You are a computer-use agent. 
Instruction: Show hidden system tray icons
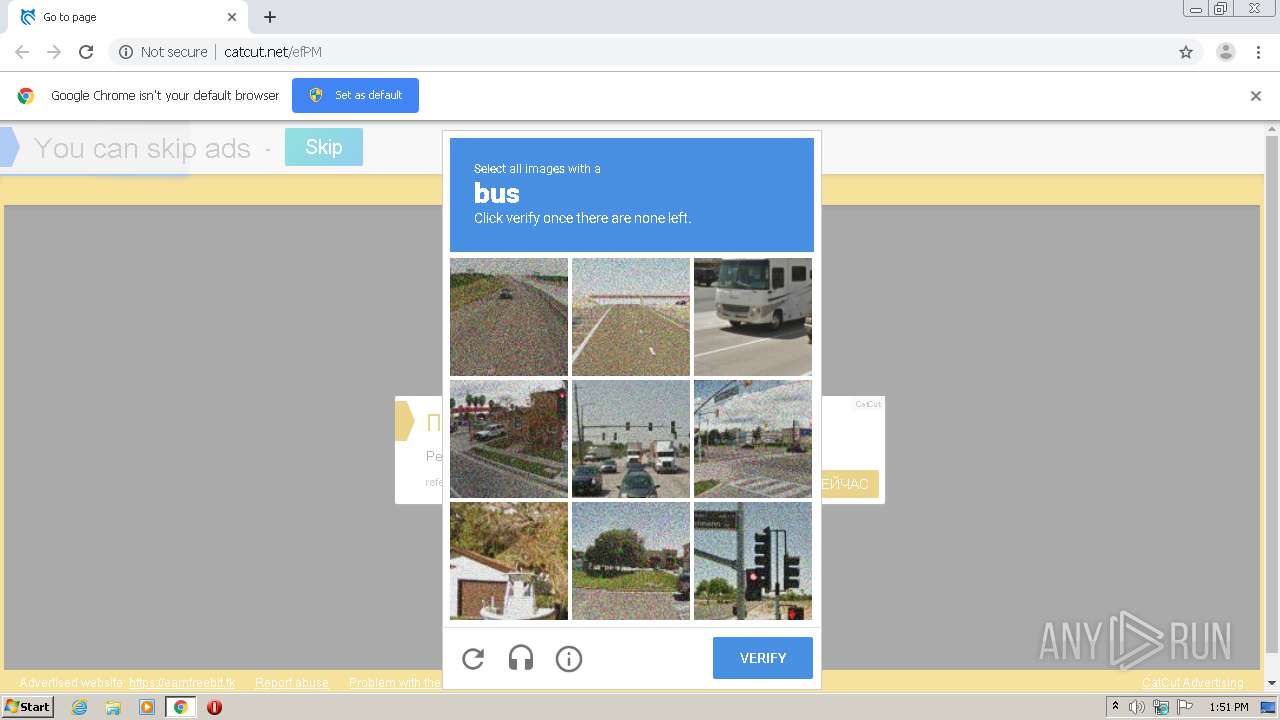coord(1115,707)
